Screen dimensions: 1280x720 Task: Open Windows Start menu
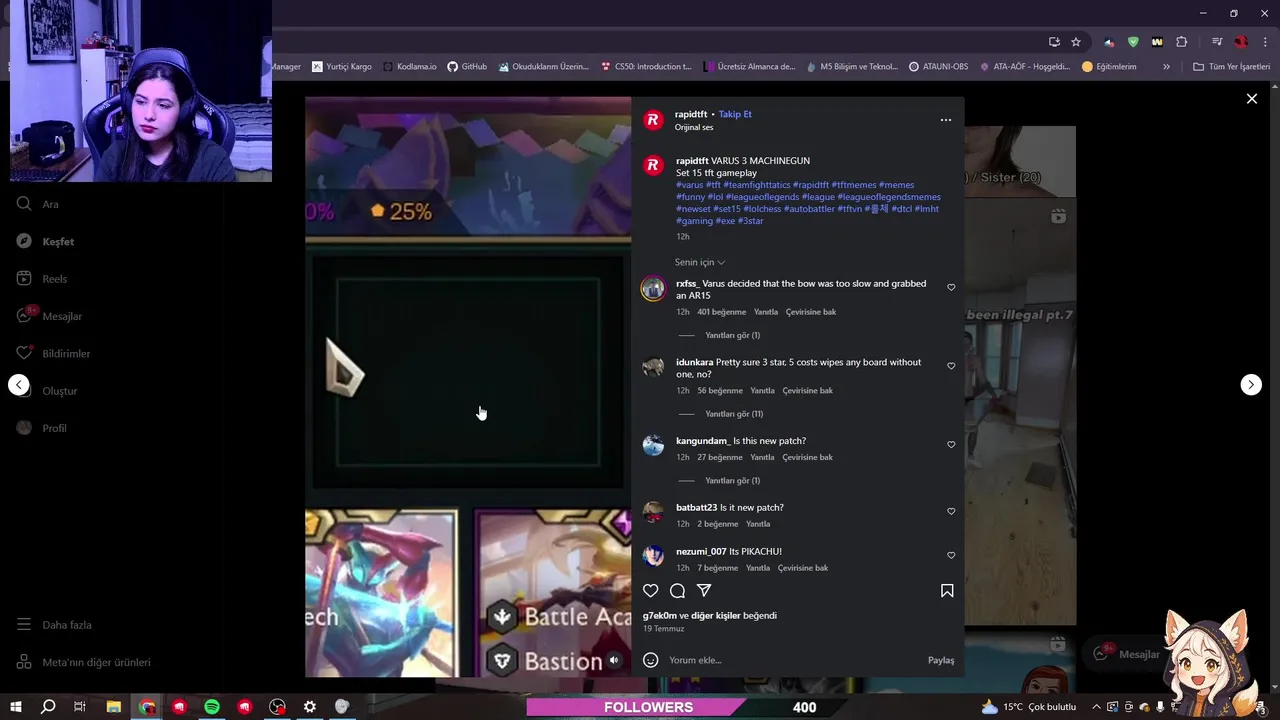pos(16,707)
